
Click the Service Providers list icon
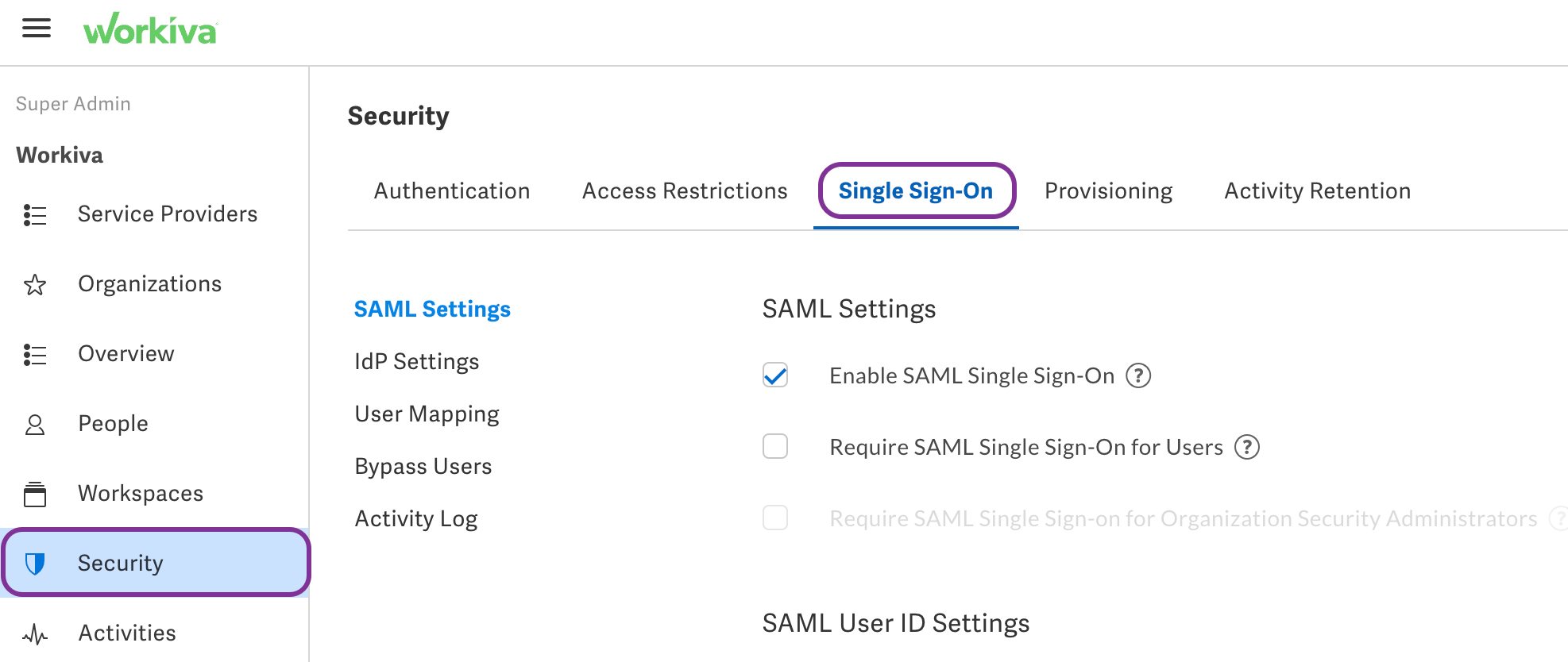pyautogui.click(x=35, y=215)
